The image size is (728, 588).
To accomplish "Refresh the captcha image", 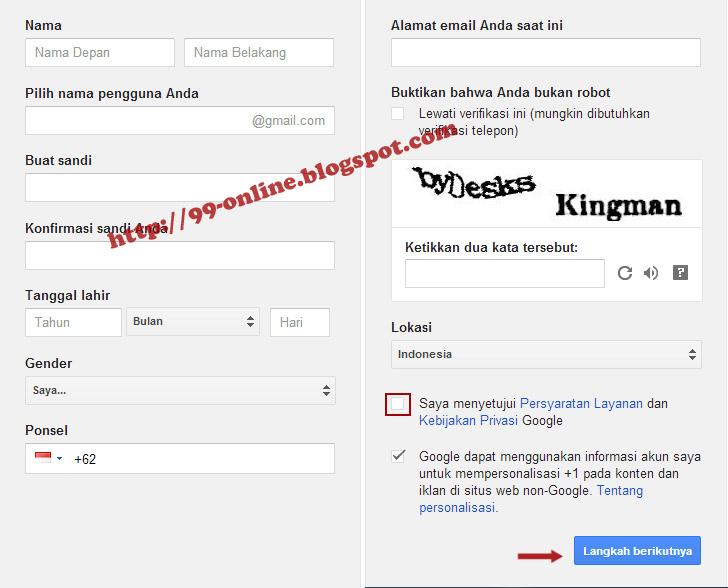I will click(624, 273).
